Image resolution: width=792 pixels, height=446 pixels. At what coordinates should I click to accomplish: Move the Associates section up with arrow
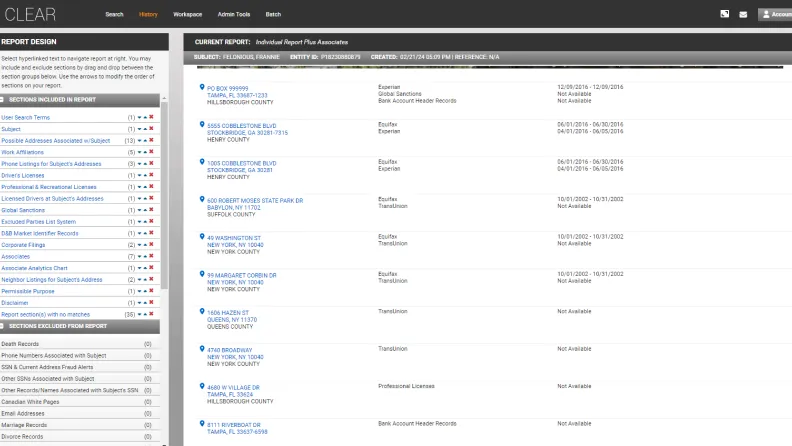[x=145, y=256]
